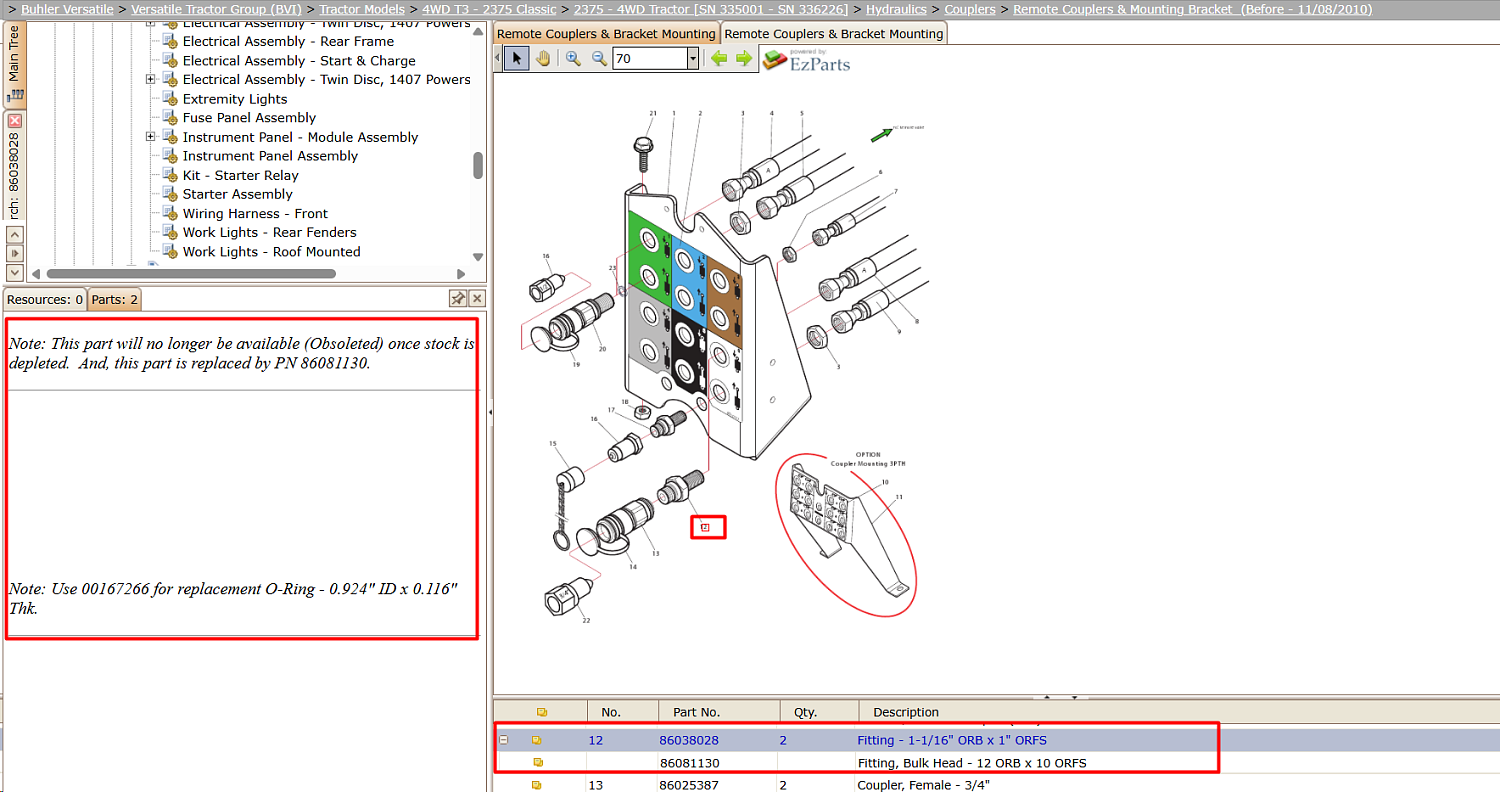Open the Parts: 2 tab
Screen dimensions: 1500x792
[115, 299]
